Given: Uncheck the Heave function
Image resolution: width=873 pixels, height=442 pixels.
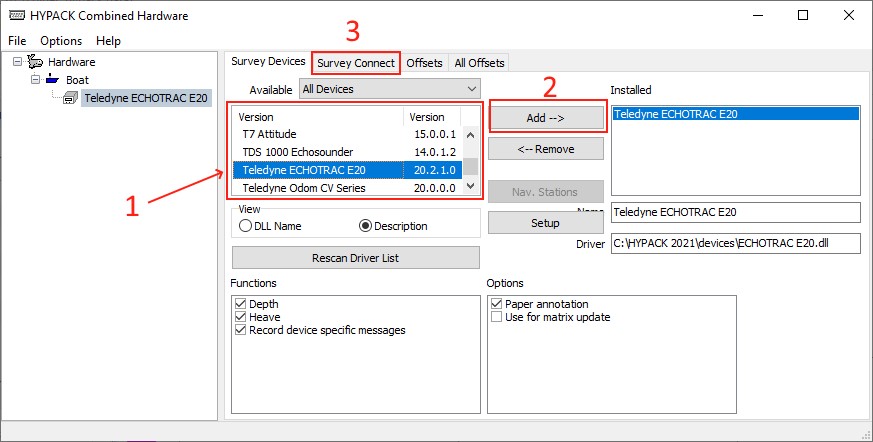Looking at the screenshot, I should click(x=241, y=317).
